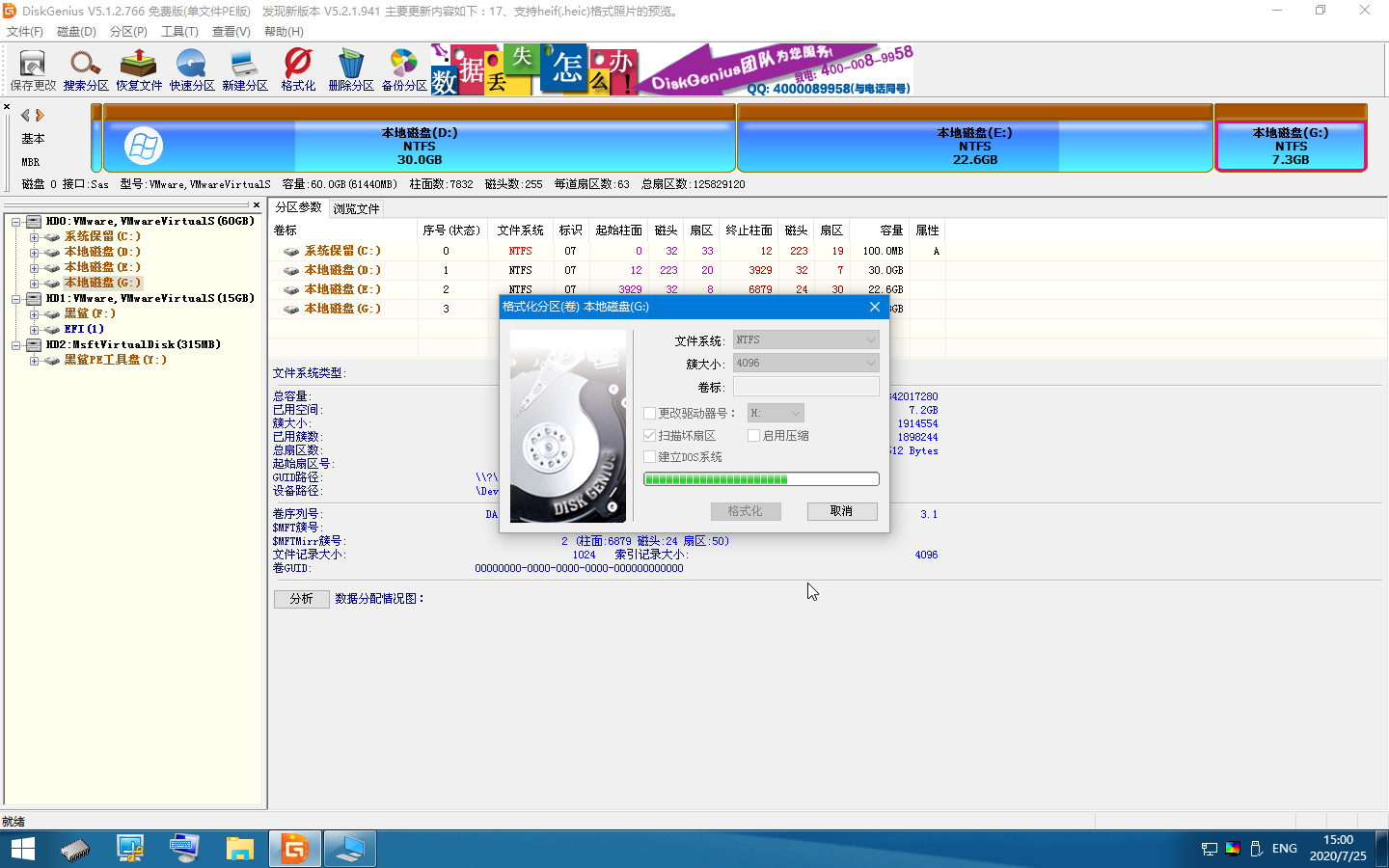Select 本地磁盘 (G:) in the tree

pyautogui.click(x=102, y=284)
